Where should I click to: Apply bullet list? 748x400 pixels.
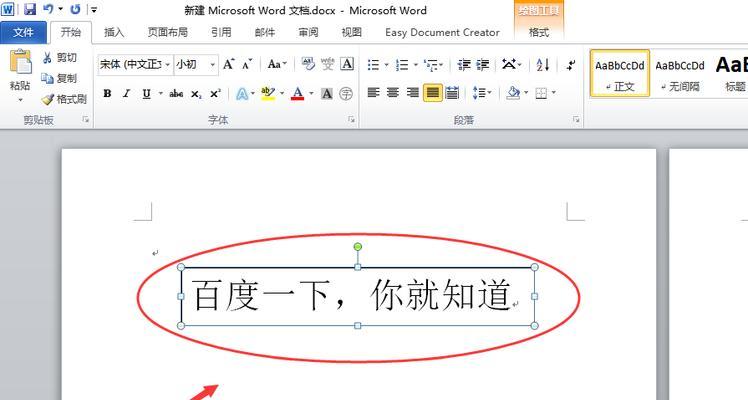(374, 64)
